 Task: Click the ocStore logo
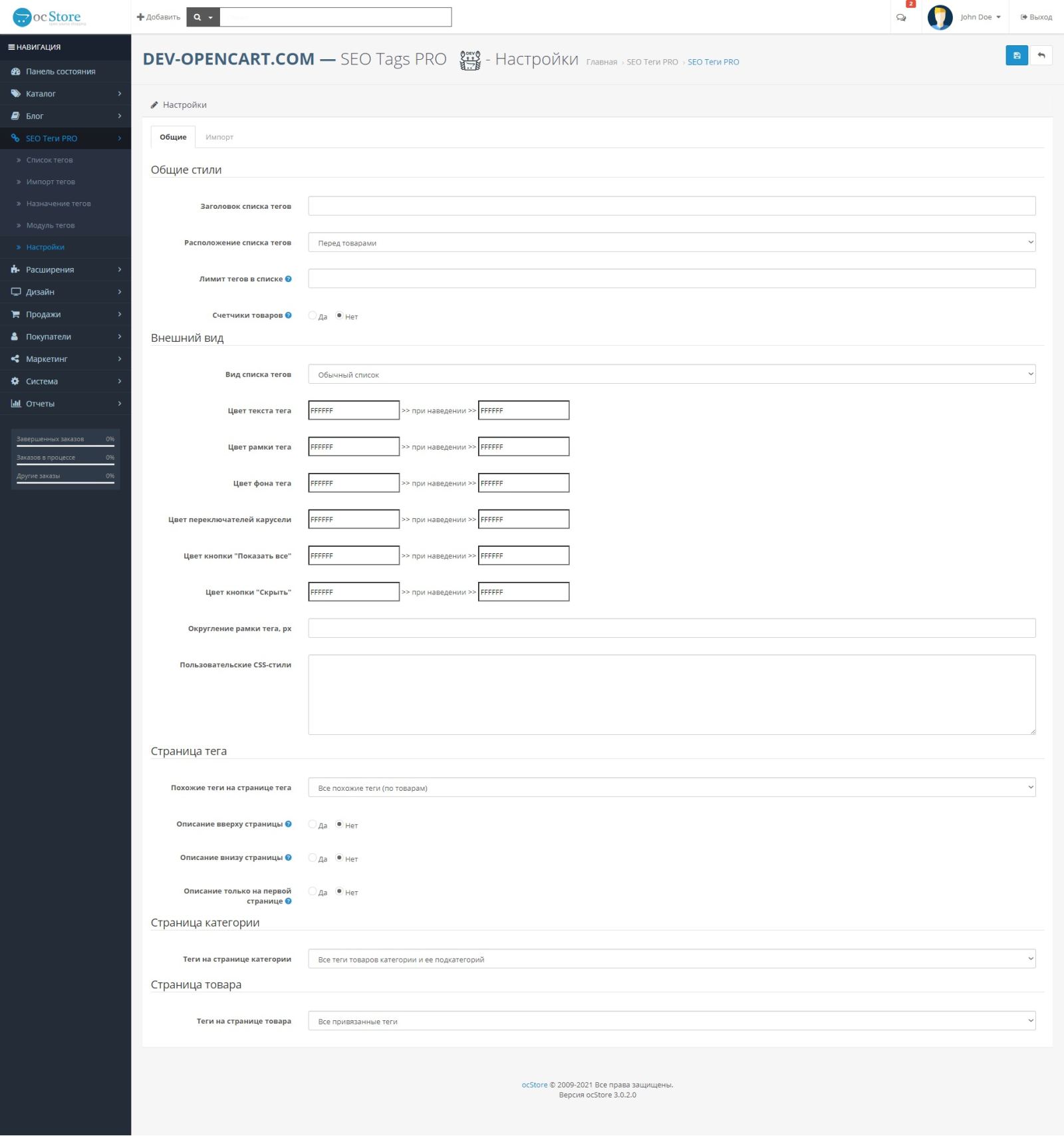click(50, 17)
